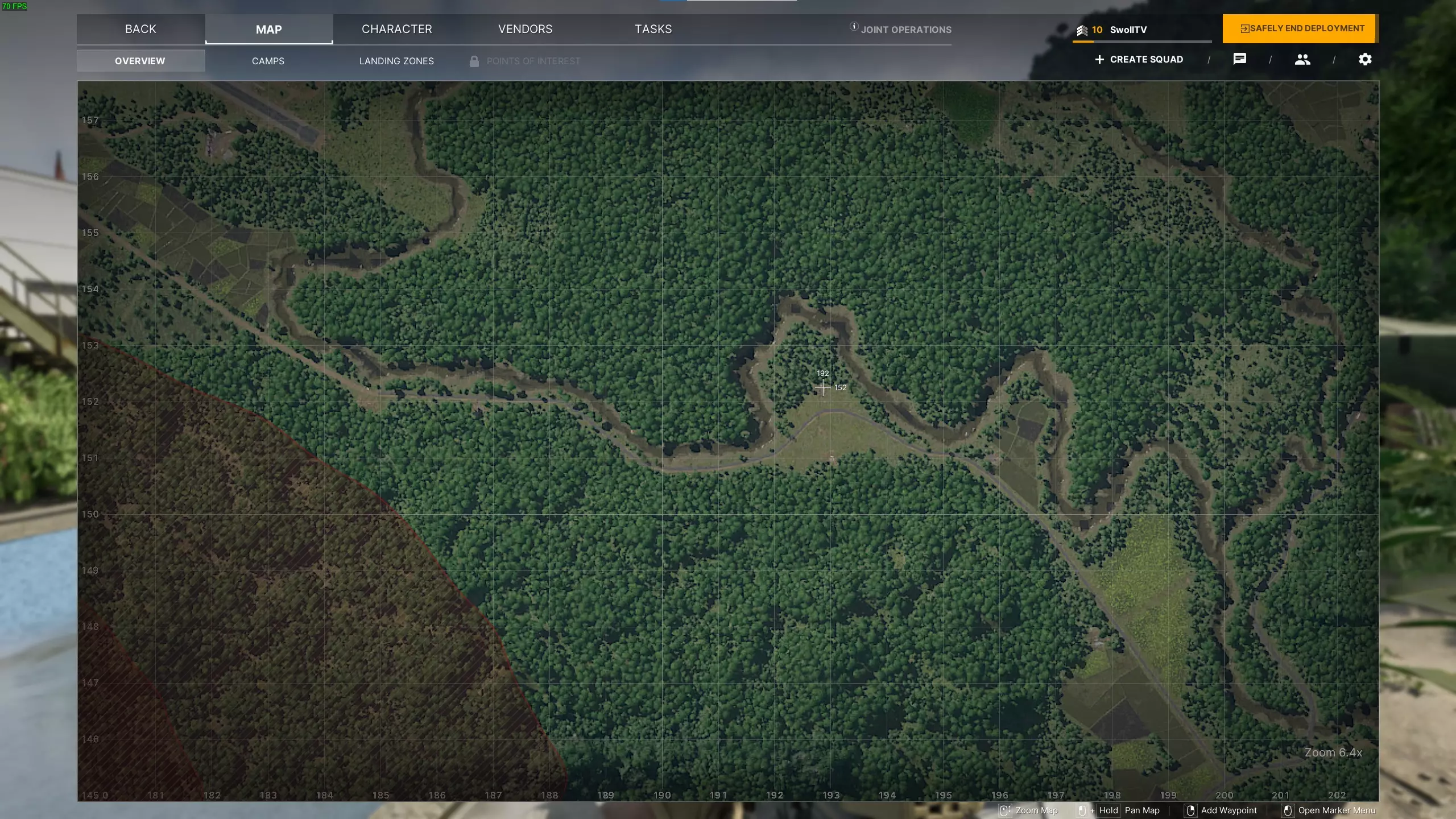Open the players list icon

click(1302, 59)
